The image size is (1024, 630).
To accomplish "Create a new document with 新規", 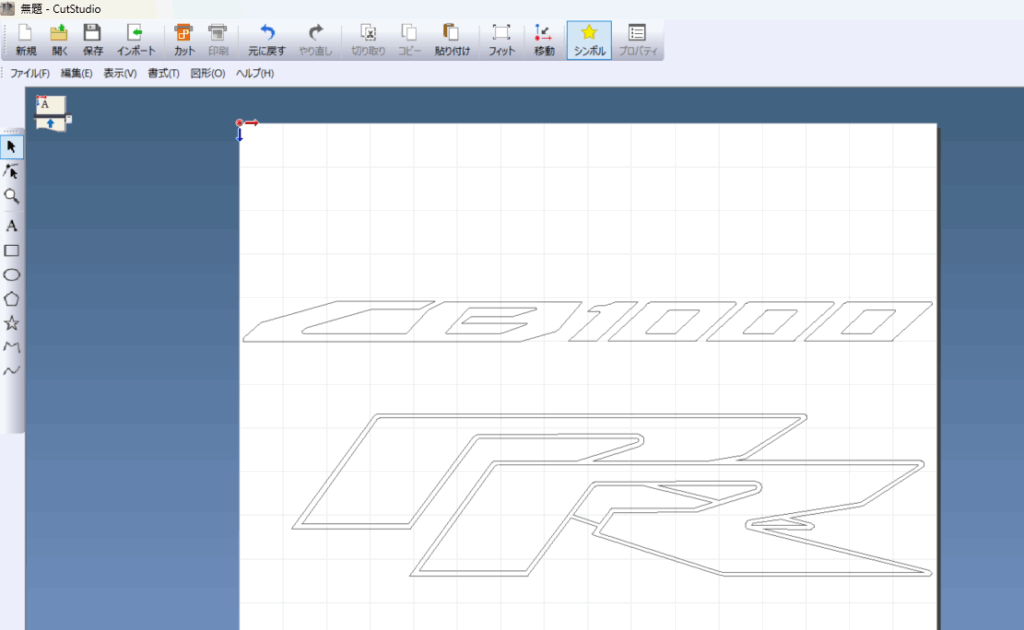I will point(25,40).
